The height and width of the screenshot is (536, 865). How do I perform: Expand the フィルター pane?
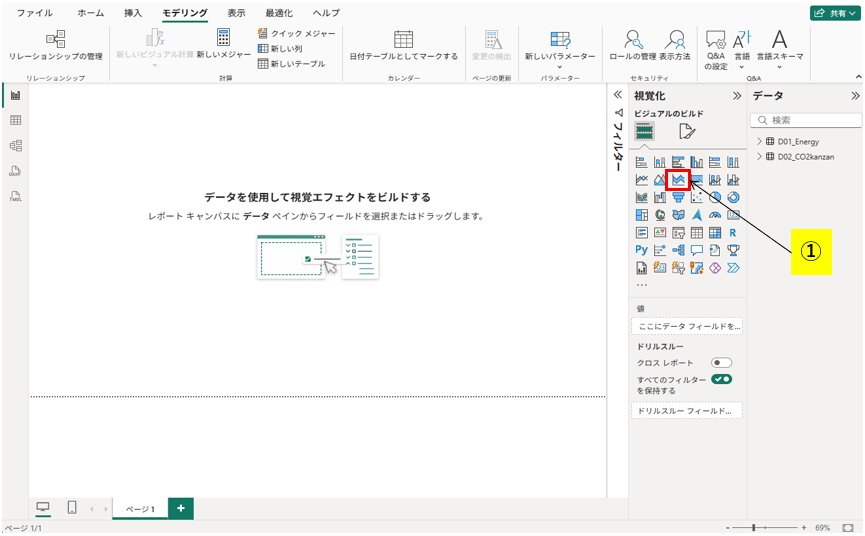click(x=618, y=95)
